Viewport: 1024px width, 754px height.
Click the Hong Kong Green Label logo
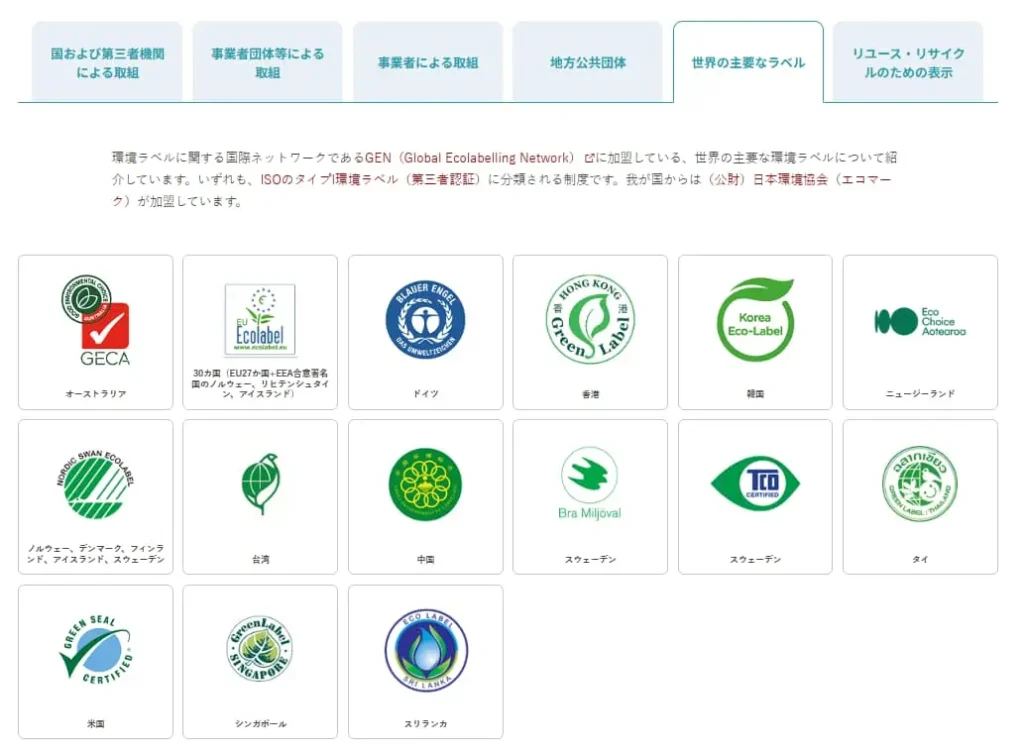point(590,320)
